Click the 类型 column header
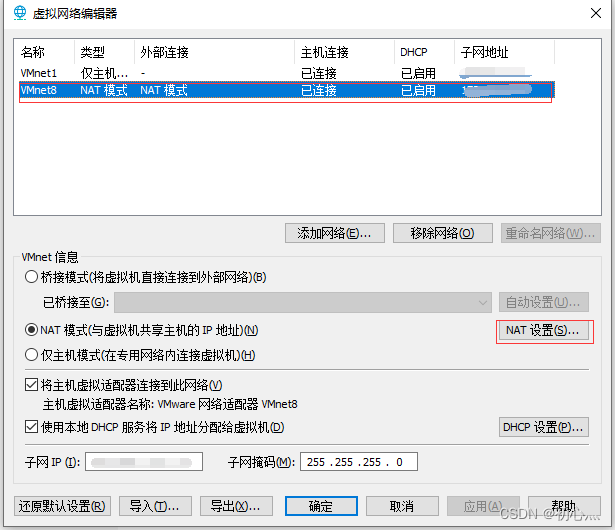This screenshot has width=615, height=530. [x=104, y=52]
